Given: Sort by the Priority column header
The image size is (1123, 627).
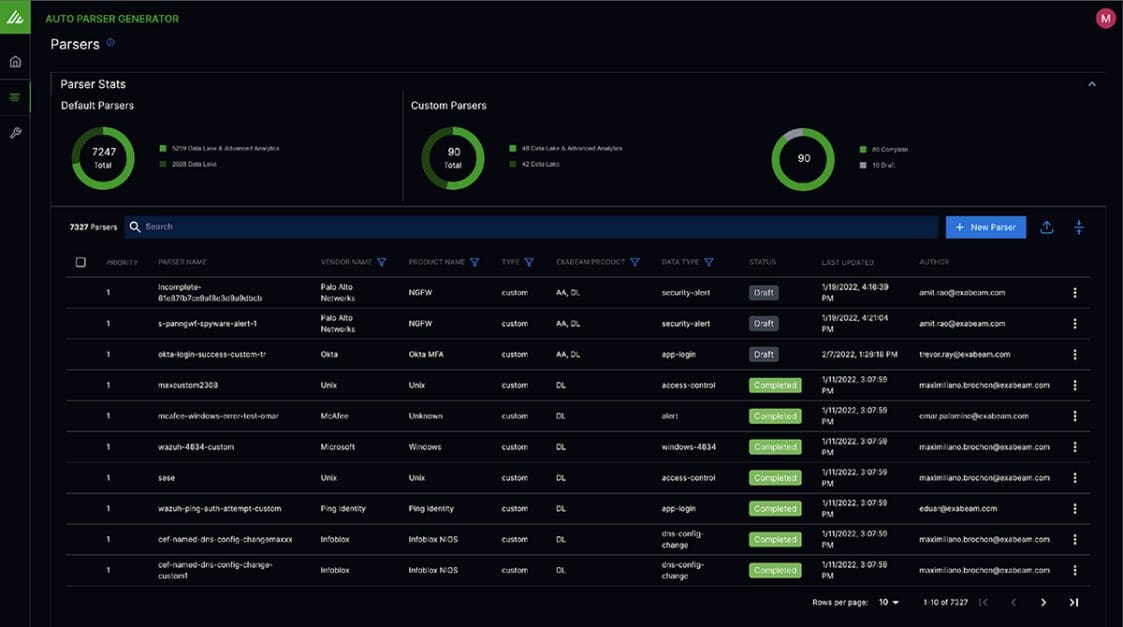Looking at the screenshot, I should pyautogui.click(x=122, y=262).
